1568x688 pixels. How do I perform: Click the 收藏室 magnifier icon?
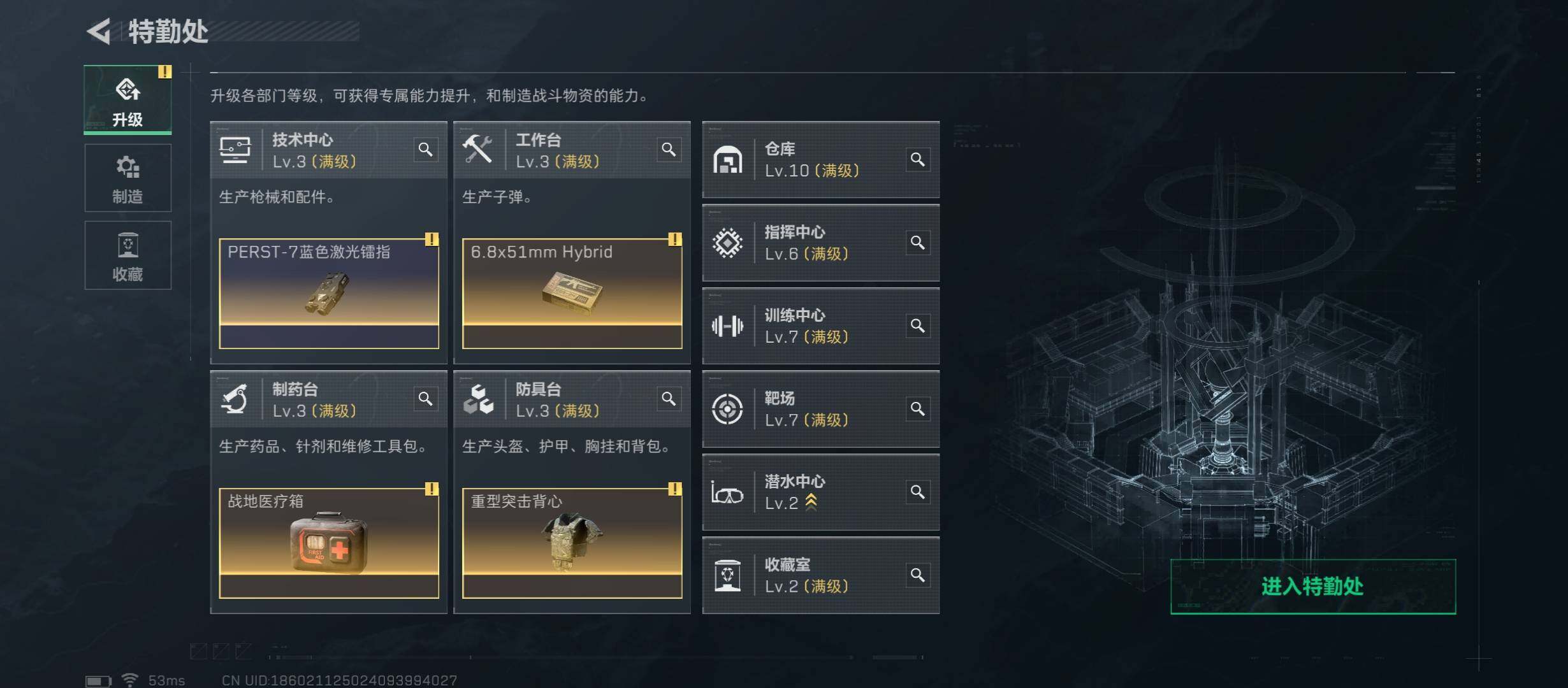click(918, 575)
